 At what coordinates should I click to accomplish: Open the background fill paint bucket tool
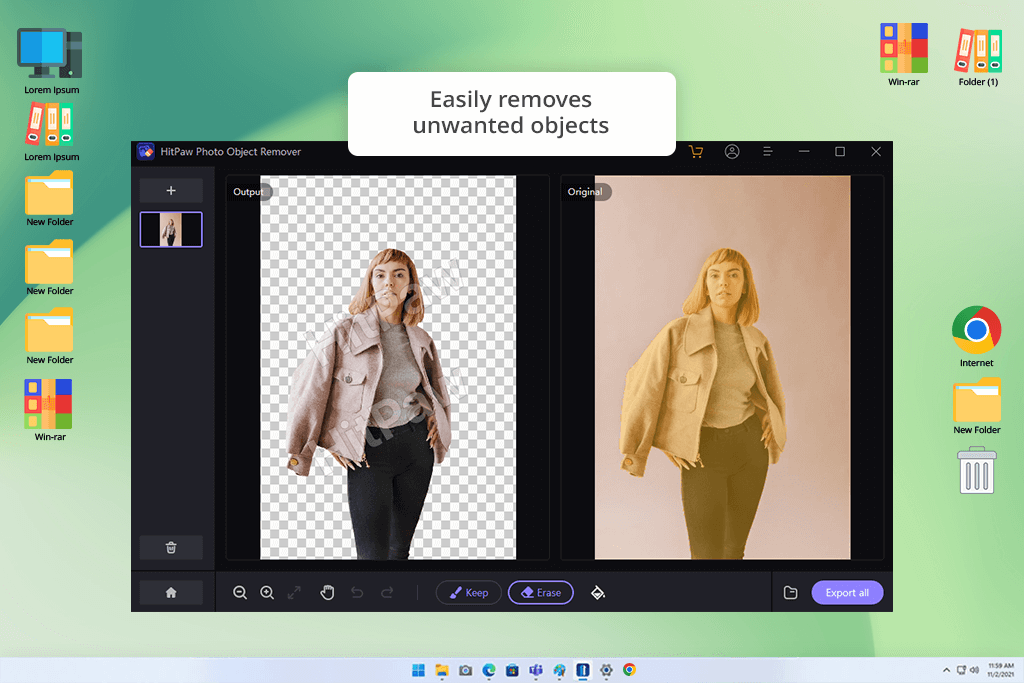598,592
